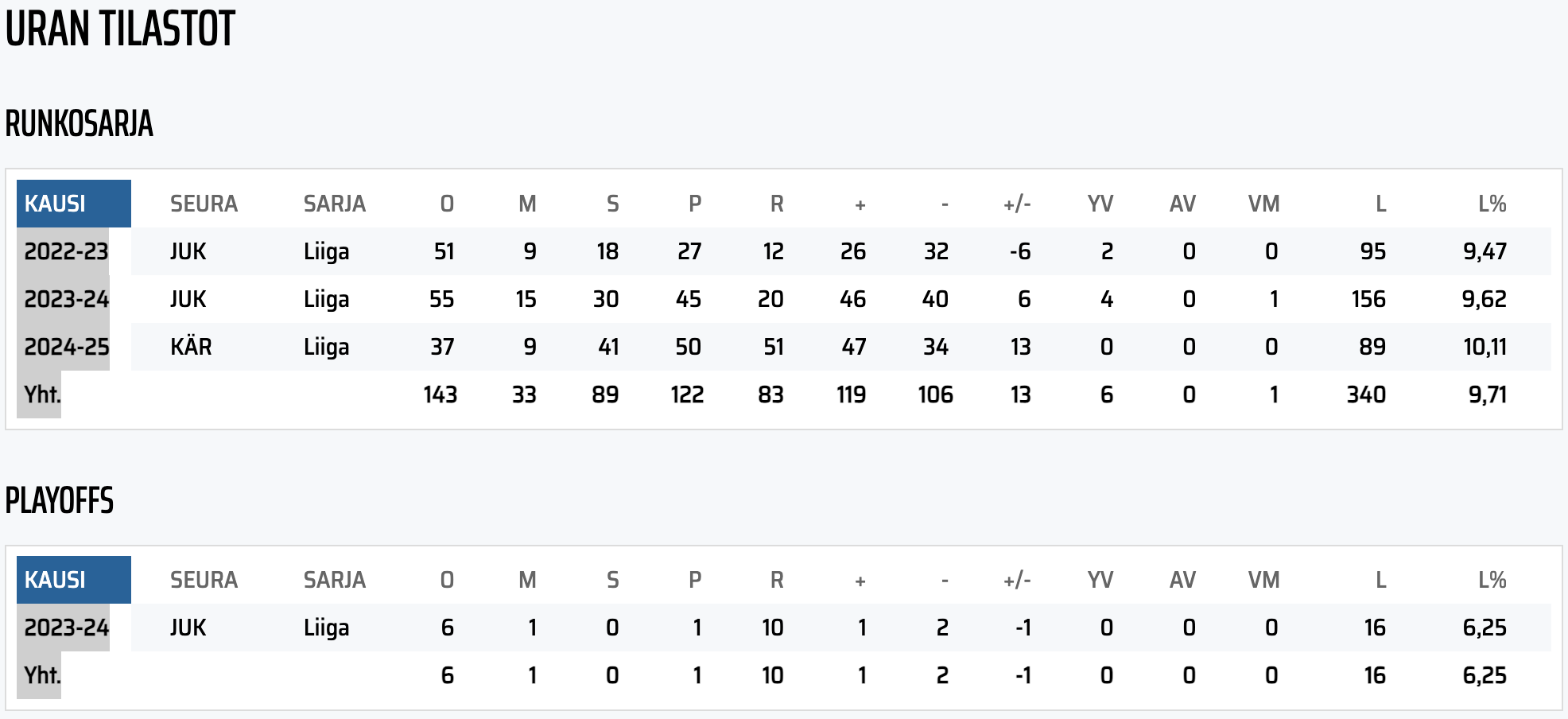Sort Runkosarja table by L% column
The height and width of the screenshot is (719, 1568).
point(1492,204)
